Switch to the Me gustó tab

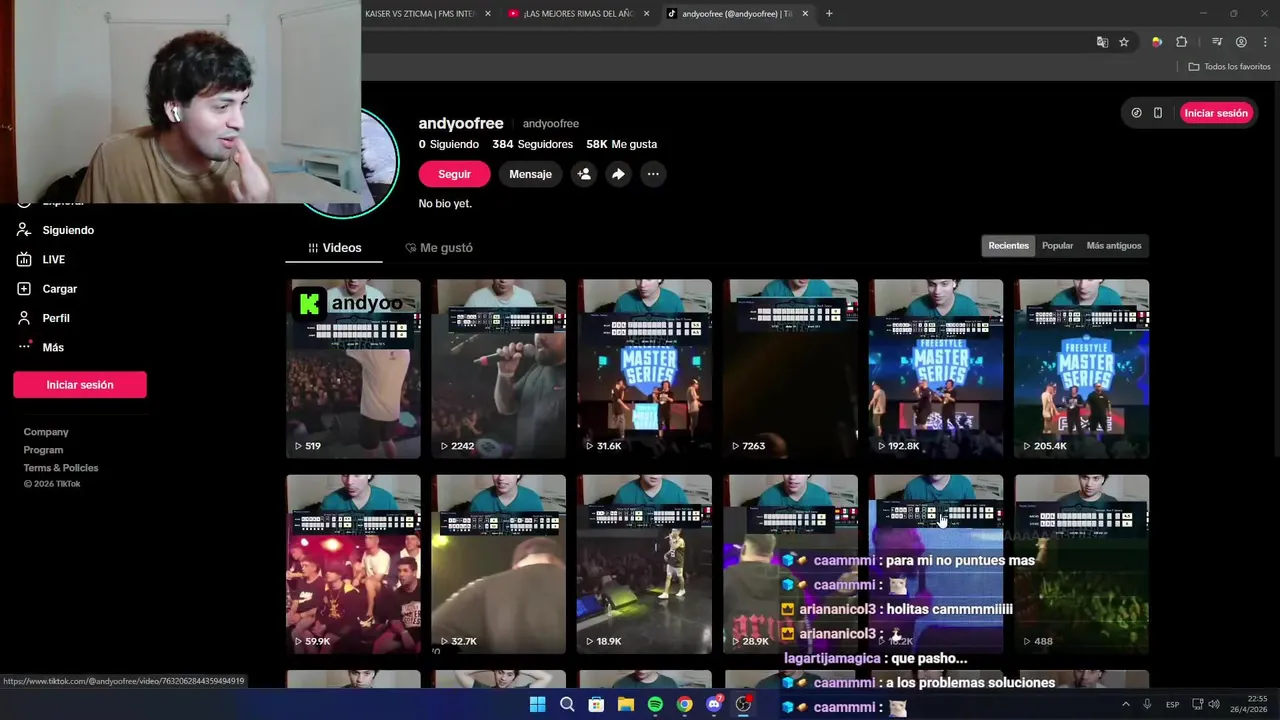(439, 248)
